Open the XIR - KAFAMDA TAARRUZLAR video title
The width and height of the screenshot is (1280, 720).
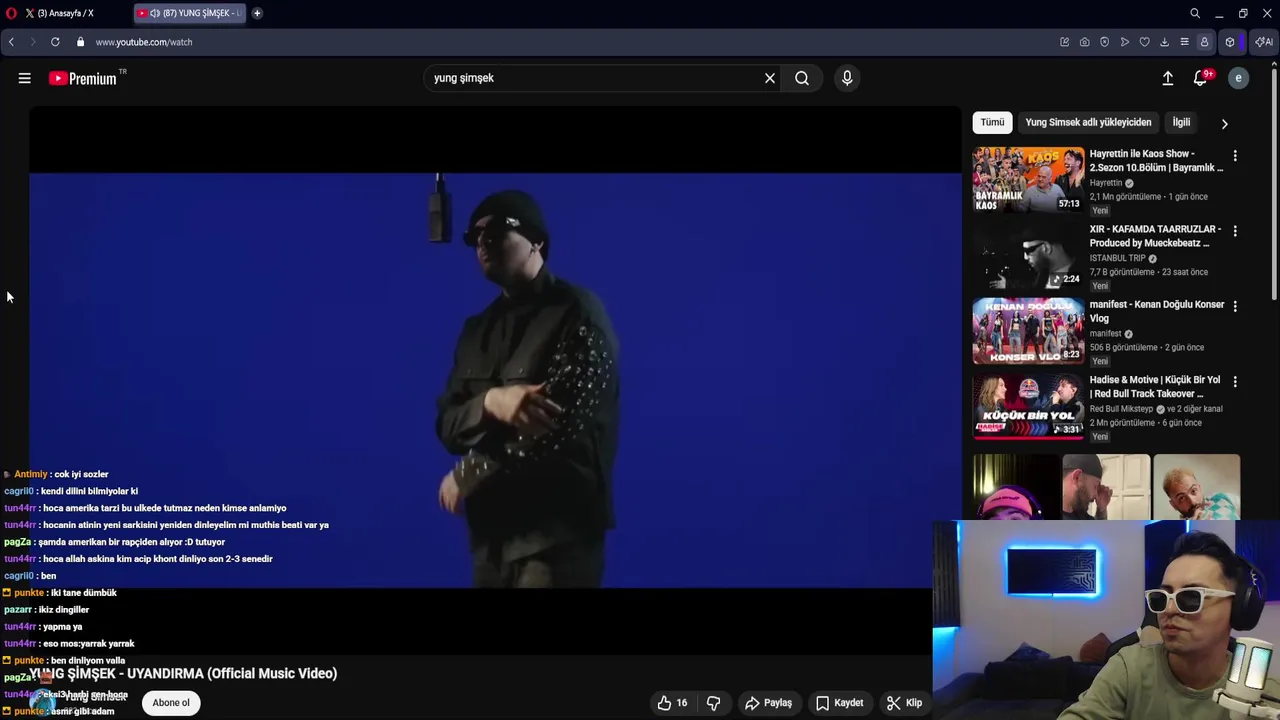coord(1155,236)
